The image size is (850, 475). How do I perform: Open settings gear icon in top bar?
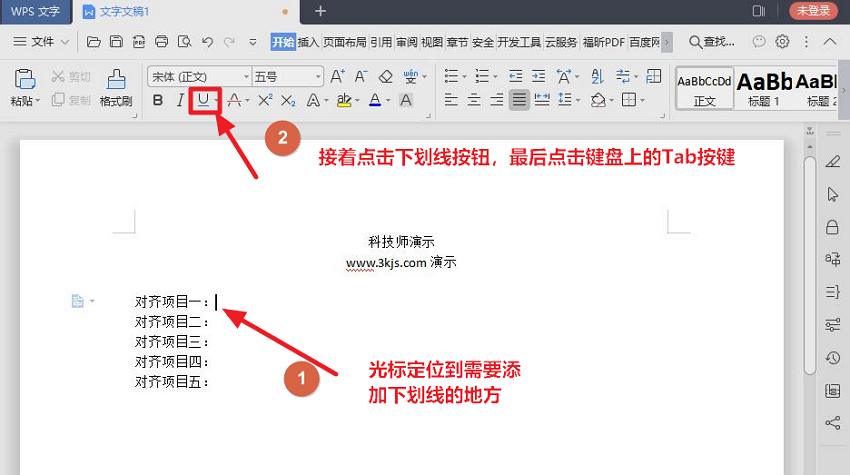(x=782, y=42)
